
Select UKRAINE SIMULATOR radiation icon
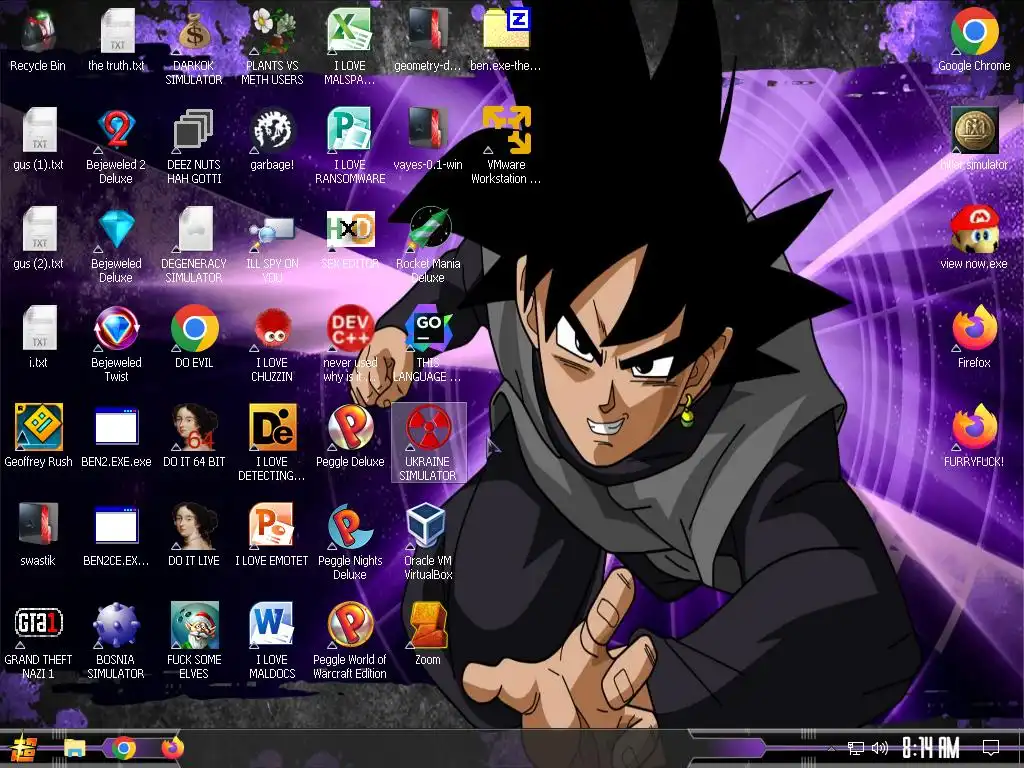tap(428, 444)
